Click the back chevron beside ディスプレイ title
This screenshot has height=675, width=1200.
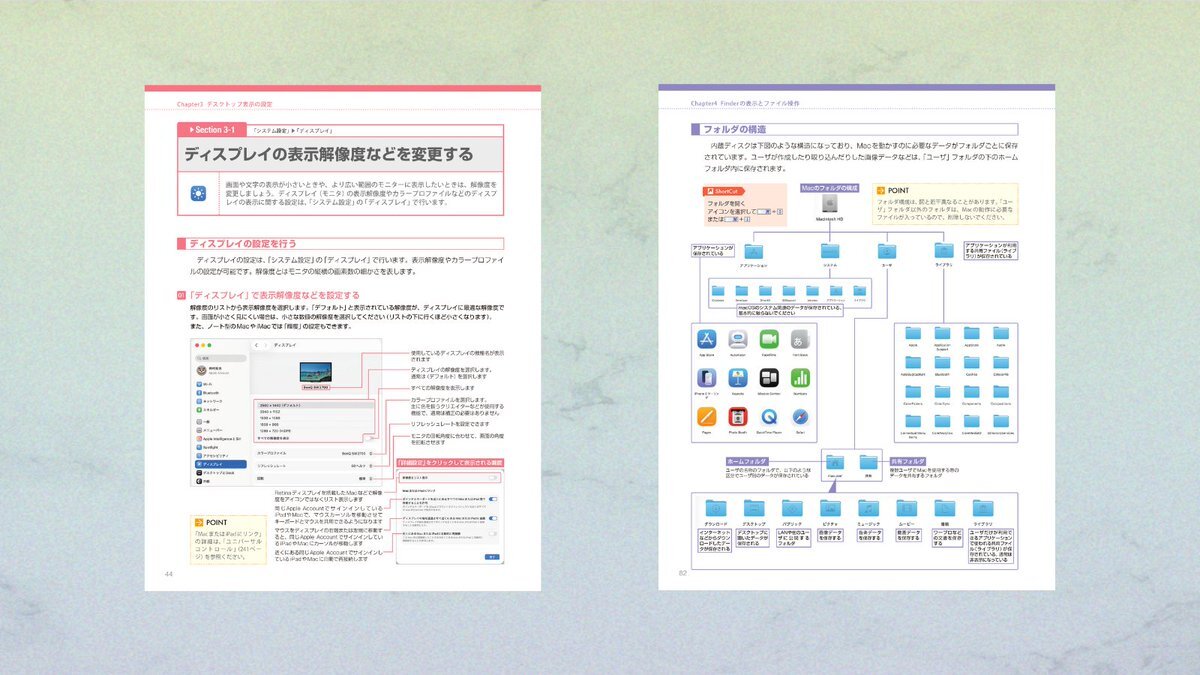pos(256,345)
